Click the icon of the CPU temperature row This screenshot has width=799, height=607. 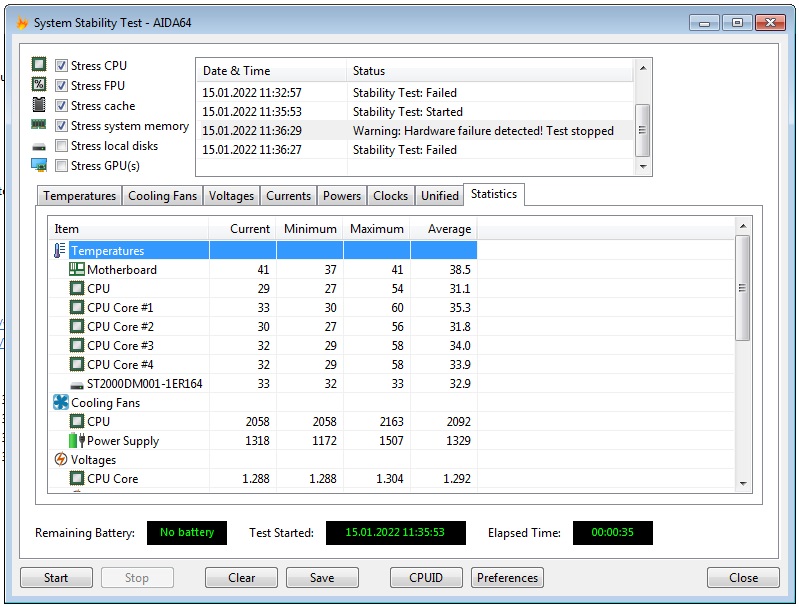76,288
